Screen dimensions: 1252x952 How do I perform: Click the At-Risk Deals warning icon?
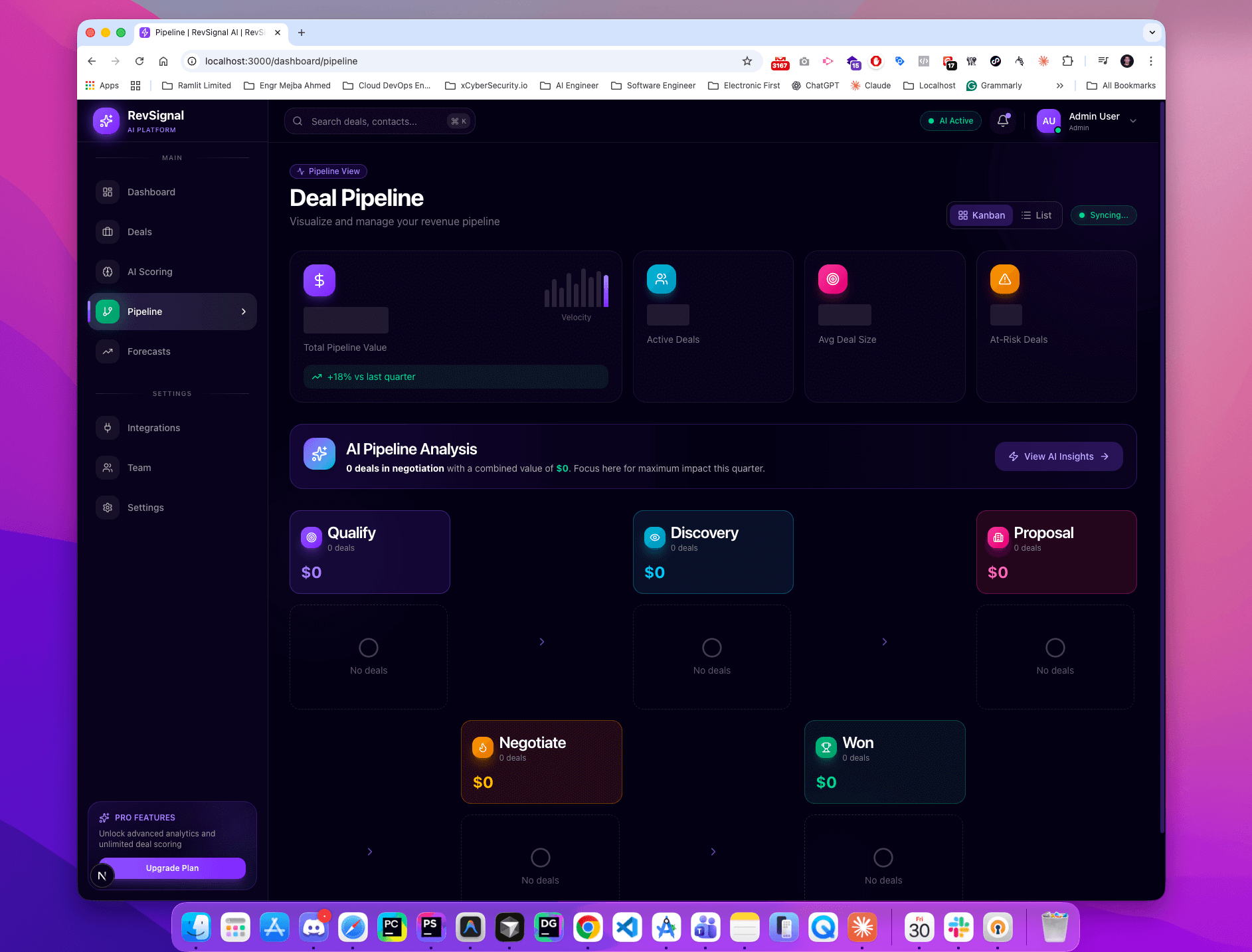1004,279
